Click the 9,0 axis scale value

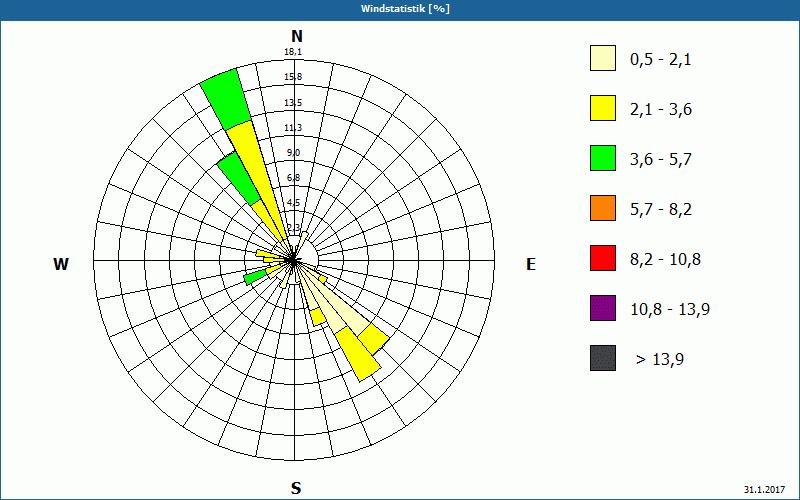(293, 153)
